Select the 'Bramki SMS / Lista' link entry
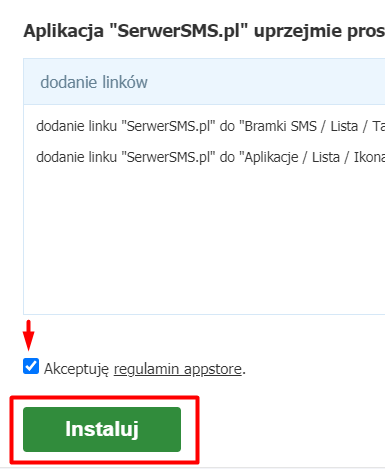This screenshot has width=385, height=469. 210,126
